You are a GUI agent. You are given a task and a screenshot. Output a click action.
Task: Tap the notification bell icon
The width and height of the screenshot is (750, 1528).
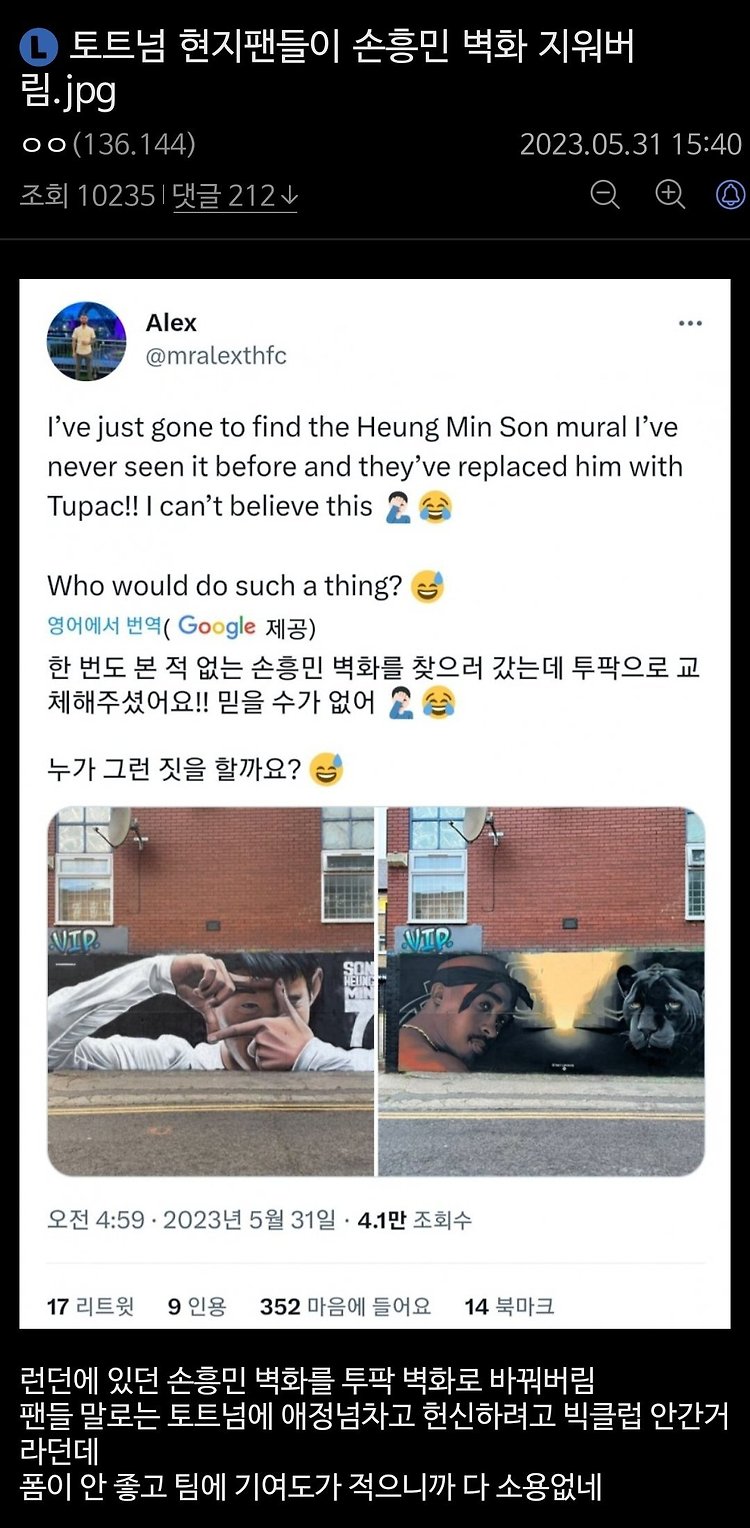point(732,194)
